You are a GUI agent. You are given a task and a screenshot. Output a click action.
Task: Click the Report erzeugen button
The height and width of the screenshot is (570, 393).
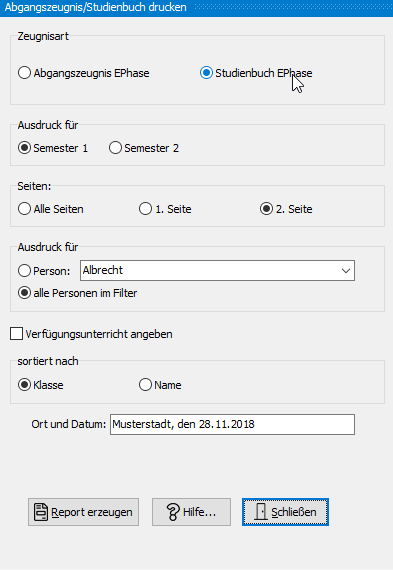(84, 512)
